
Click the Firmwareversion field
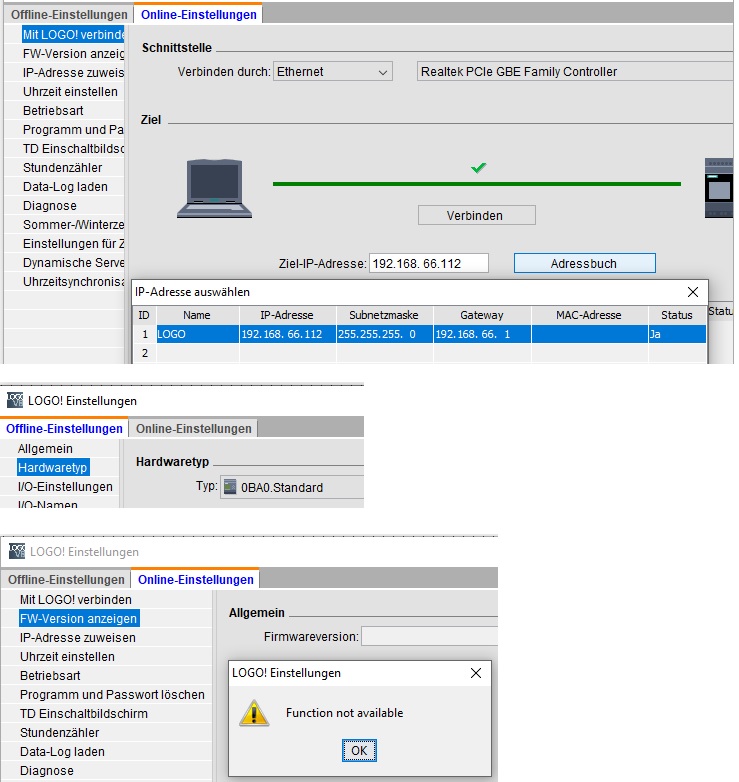click(429, 636)
